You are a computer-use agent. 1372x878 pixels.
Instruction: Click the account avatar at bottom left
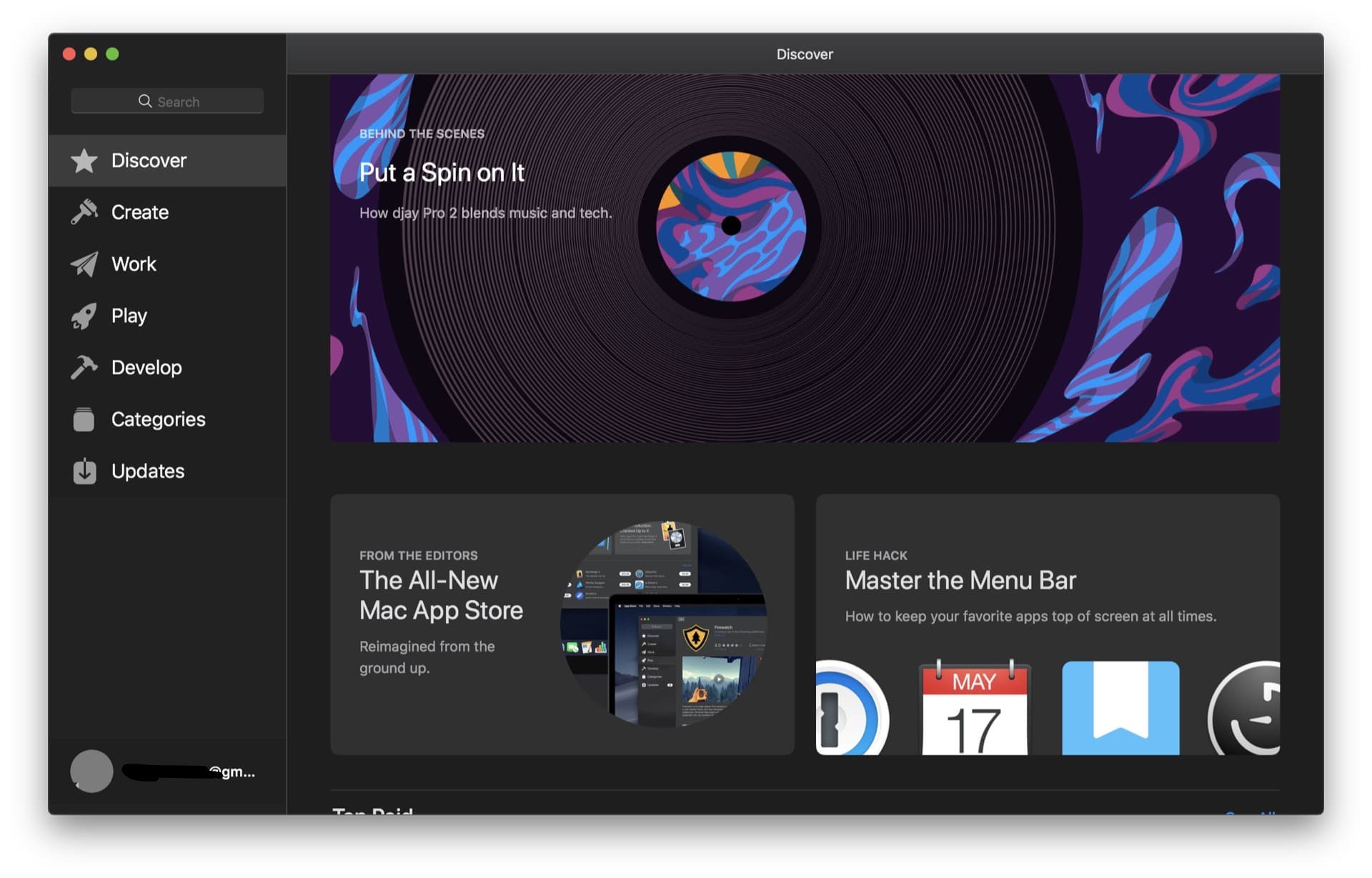[90, 772]
